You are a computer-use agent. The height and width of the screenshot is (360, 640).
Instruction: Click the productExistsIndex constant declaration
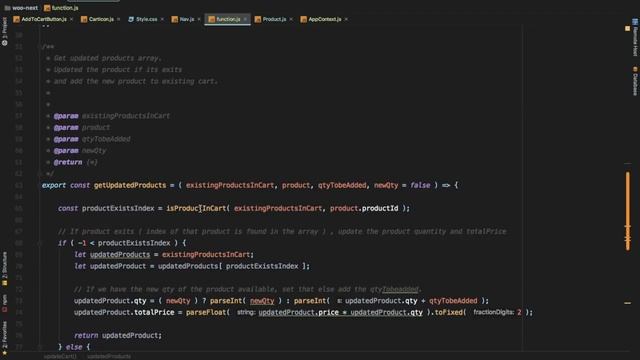[x=118, y=208]
